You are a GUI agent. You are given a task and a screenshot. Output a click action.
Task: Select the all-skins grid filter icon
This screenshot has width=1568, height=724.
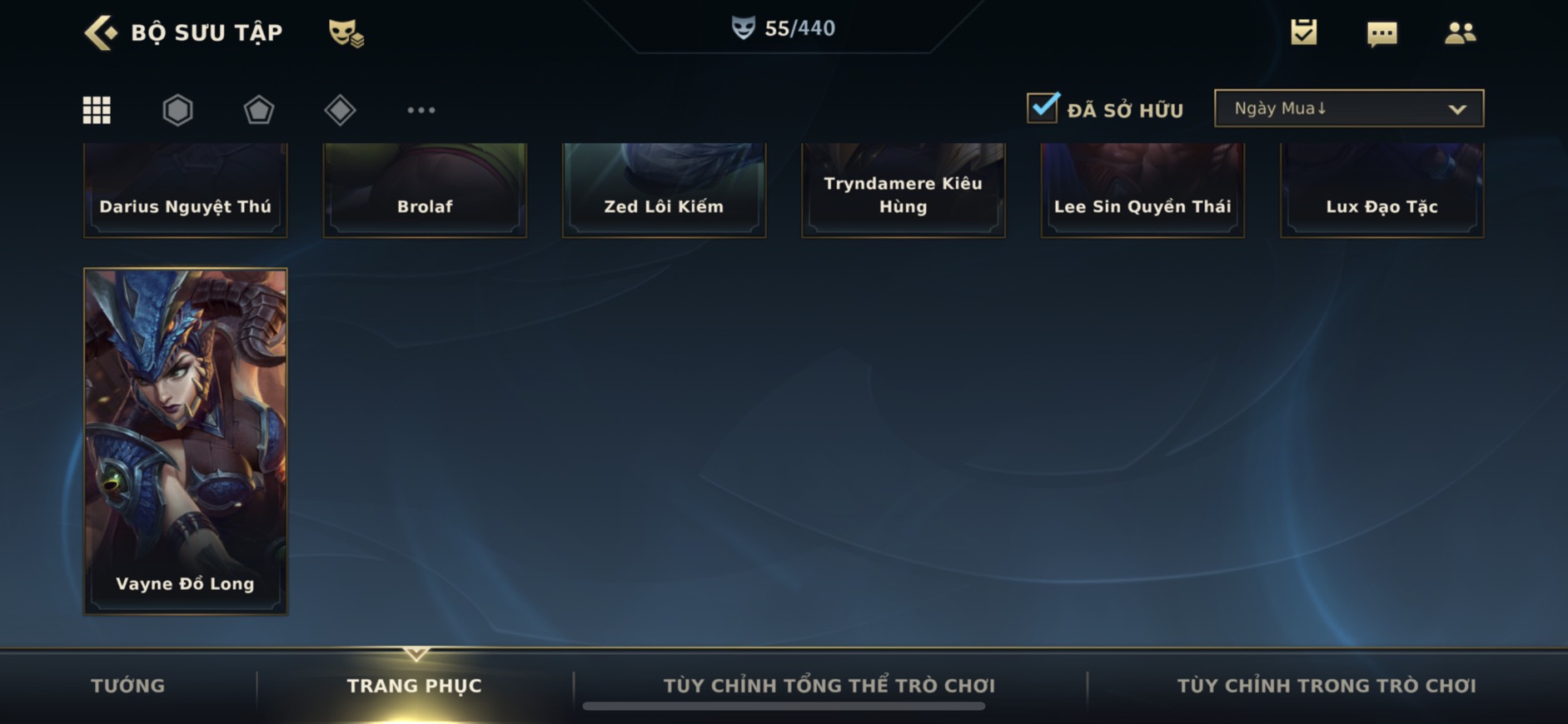[97, 110]
